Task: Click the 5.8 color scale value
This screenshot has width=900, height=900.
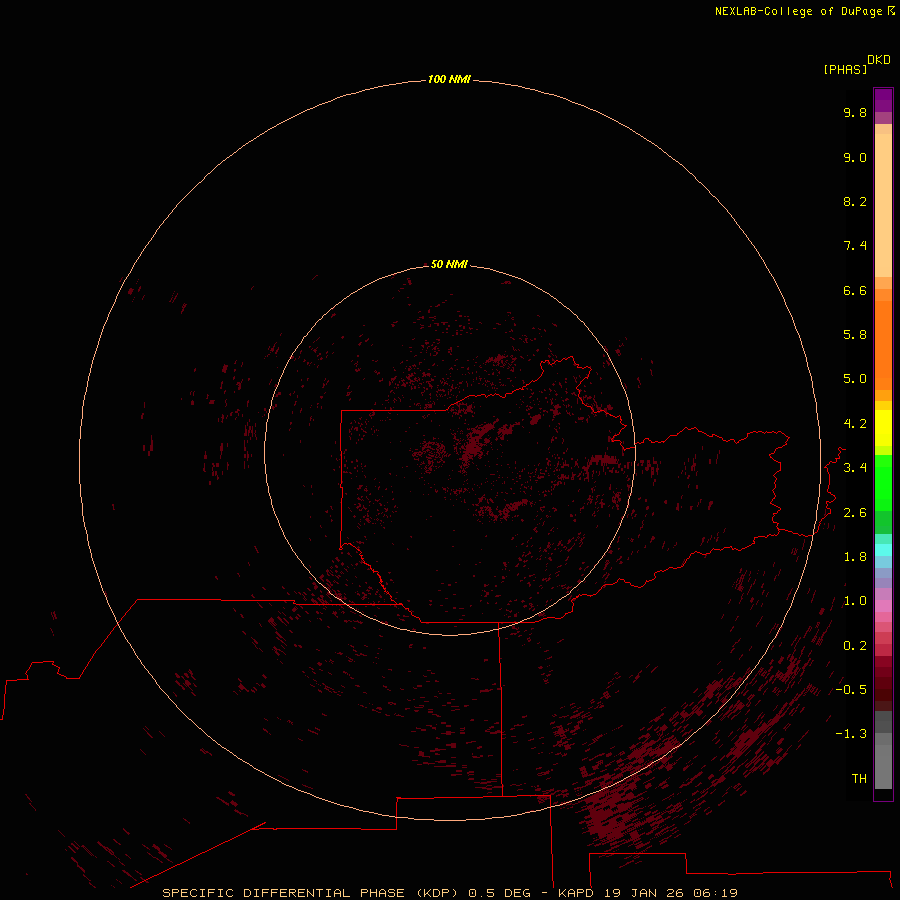Action: [x=855, y=335]
